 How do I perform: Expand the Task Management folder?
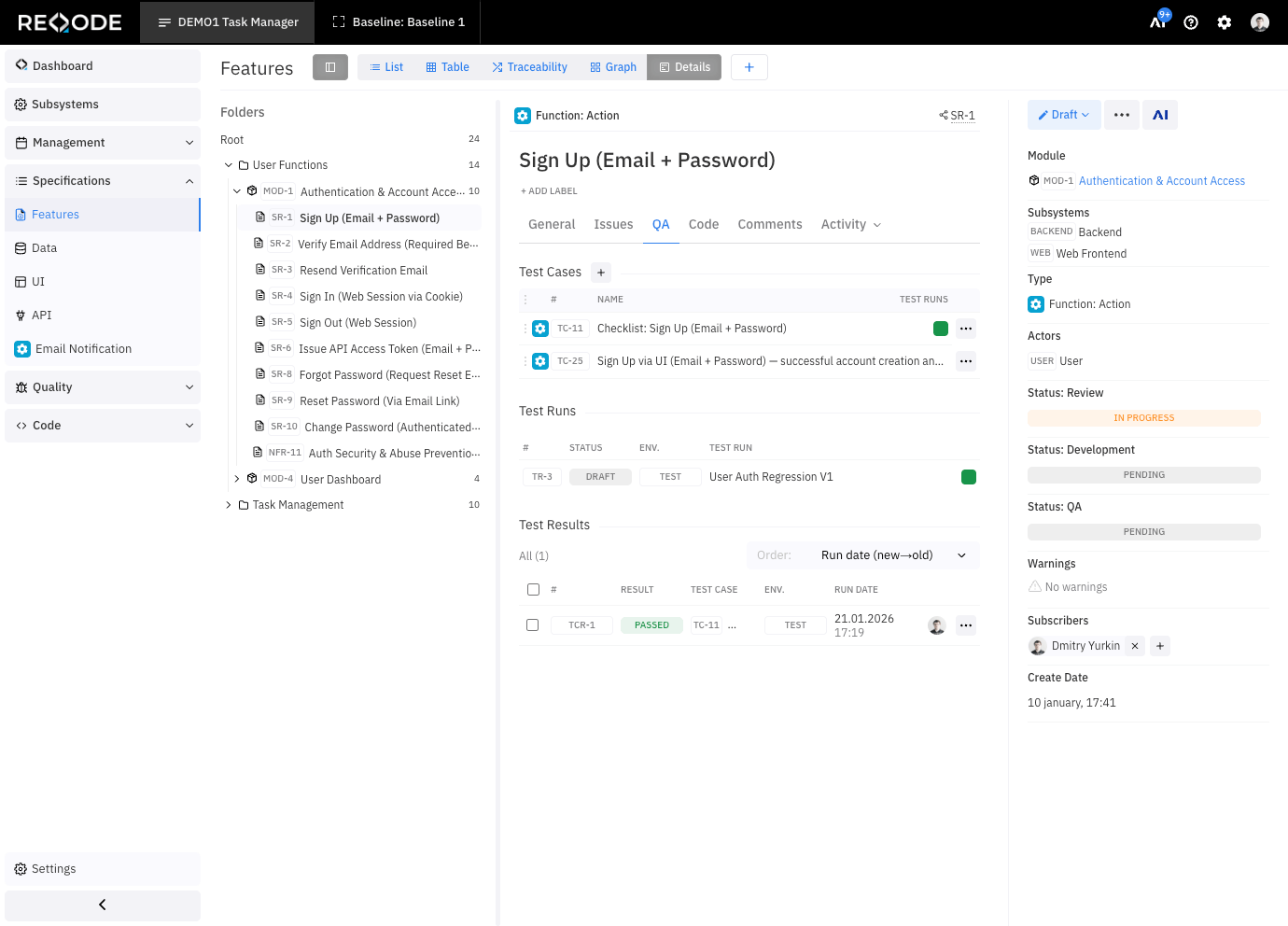pyautogui.click(x=229, y=505)
